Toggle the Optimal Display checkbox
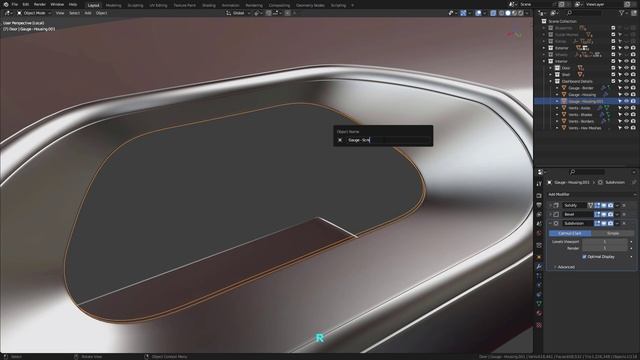The image size is (640, 360). 584,257
